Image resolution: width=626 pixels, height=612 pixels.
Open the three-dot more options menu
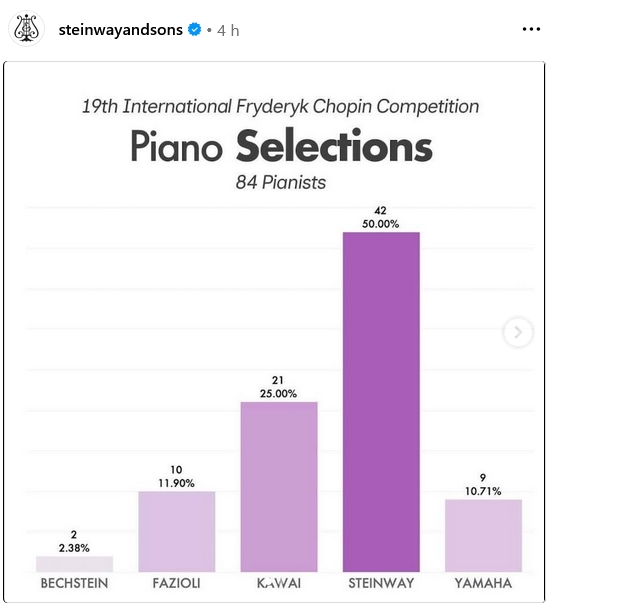coord(531,29)
